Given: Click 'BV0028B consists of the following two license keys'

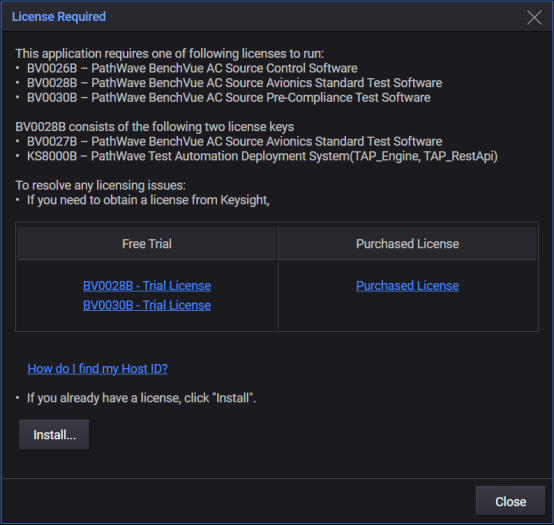Looking at the screenshot, I should (x=154, y=127).
